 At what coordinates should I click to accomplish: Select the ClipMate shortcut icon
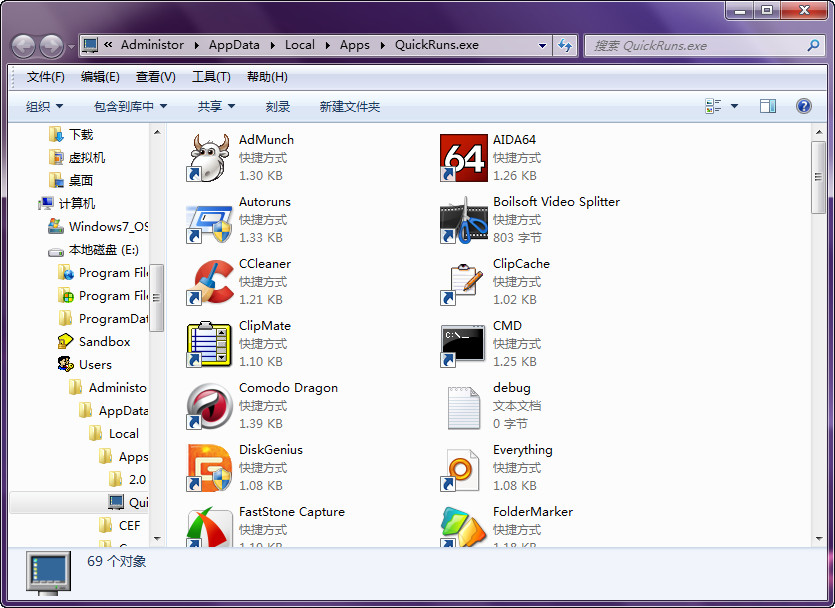click(209, 344)
